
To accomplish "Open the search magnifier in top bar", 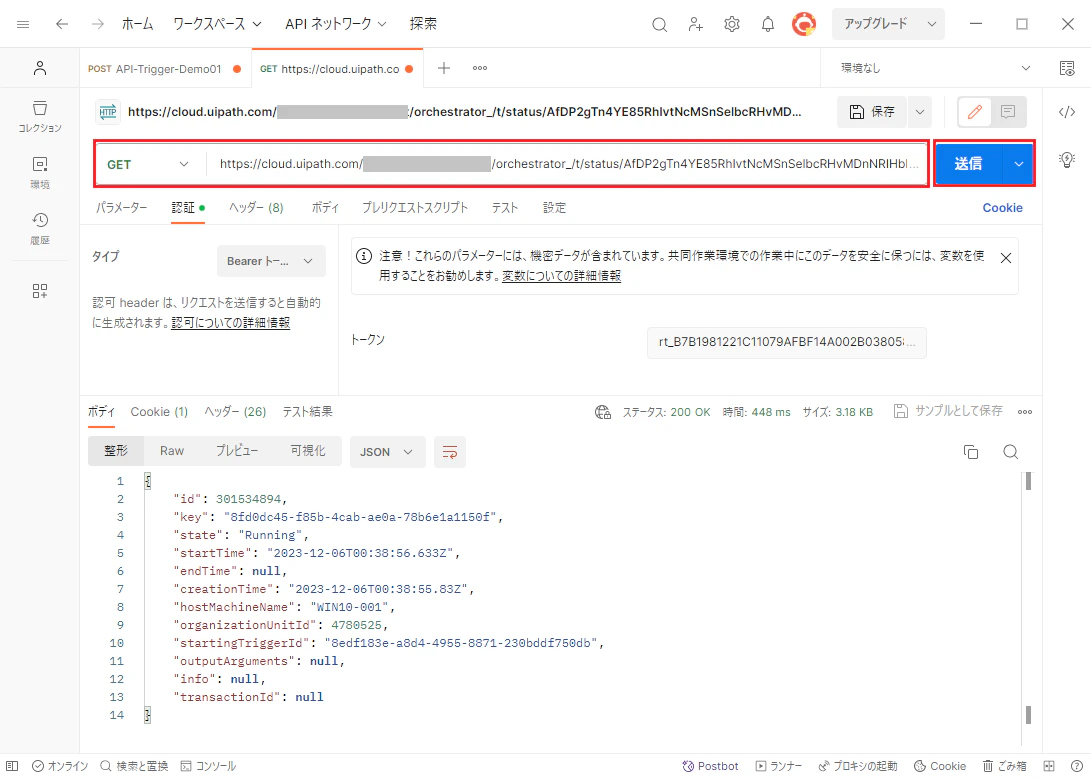I will (x=659, y=24).
